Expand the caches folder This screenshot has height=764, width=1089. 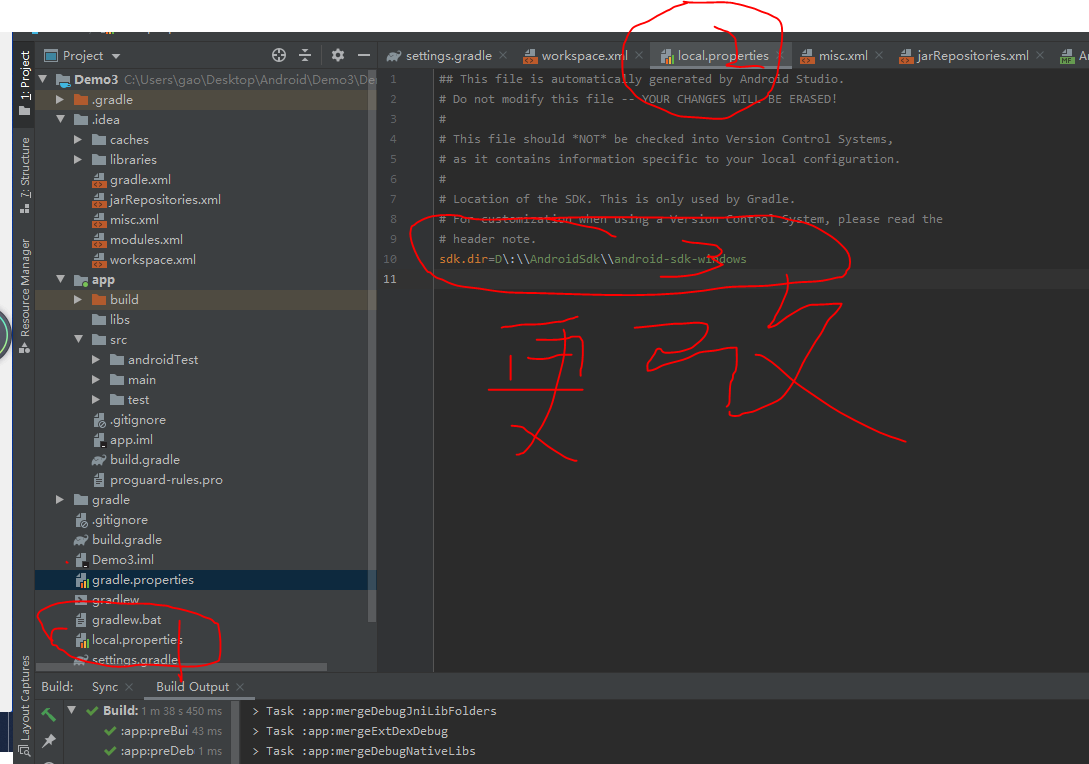78,140
